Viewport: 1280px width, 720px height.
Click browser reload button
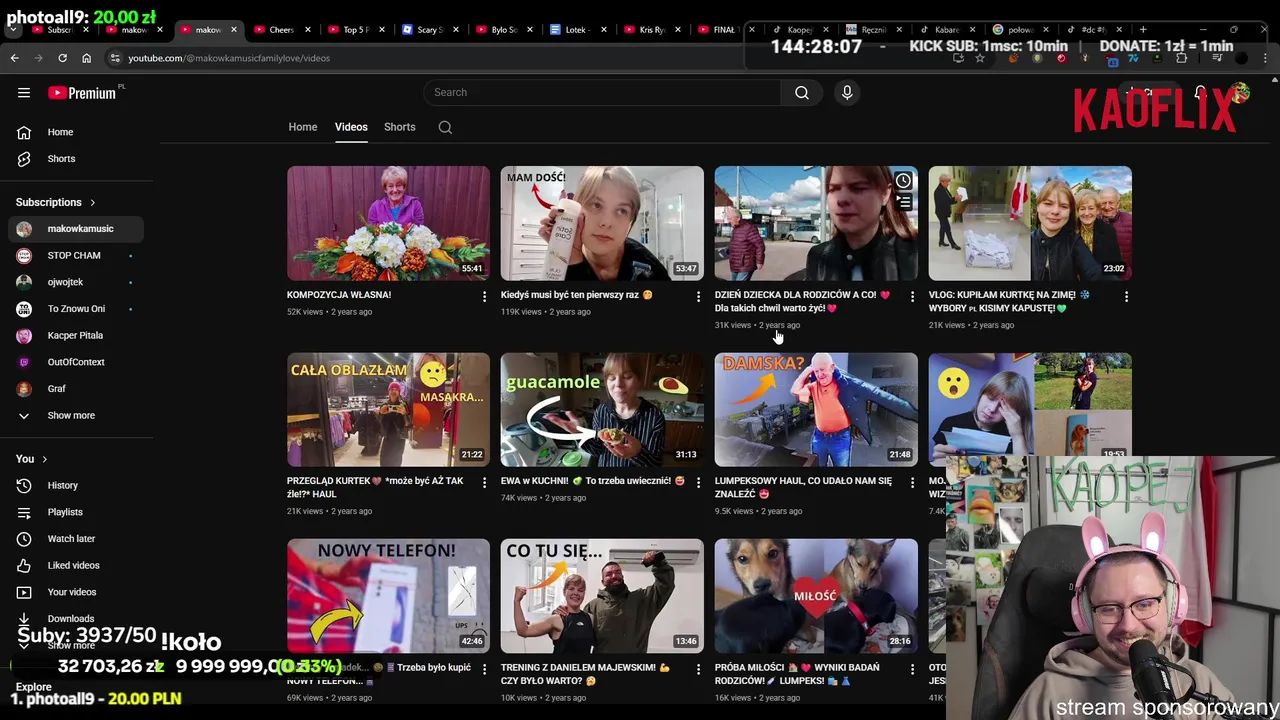pos(62,58)
